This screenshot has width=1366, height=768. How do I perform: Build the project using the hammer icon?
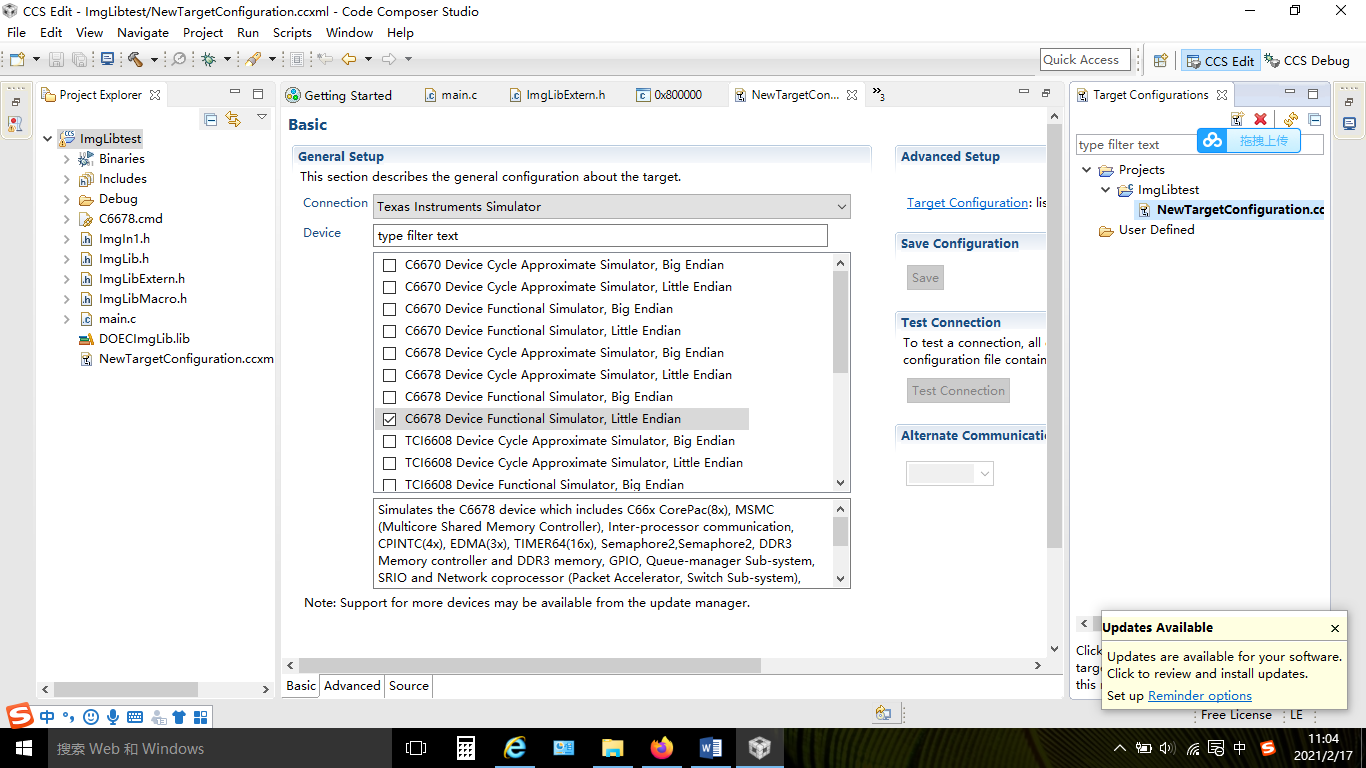134,58
